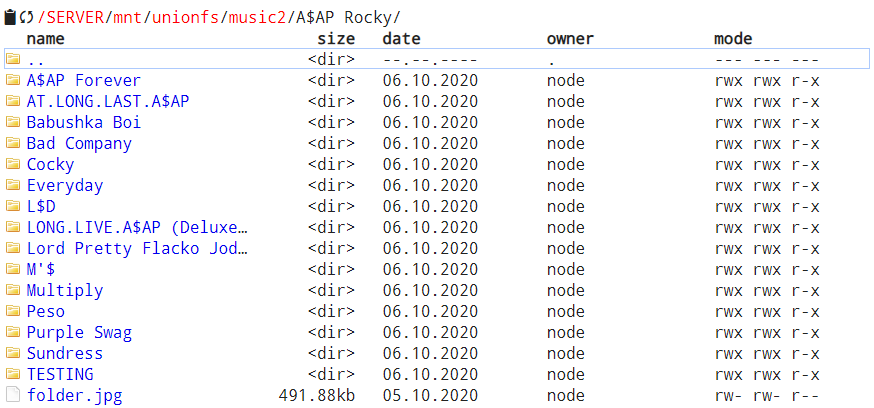Click the owner of the Everyday row
This screenshot has height=408, width=874.
click(566, 185)
